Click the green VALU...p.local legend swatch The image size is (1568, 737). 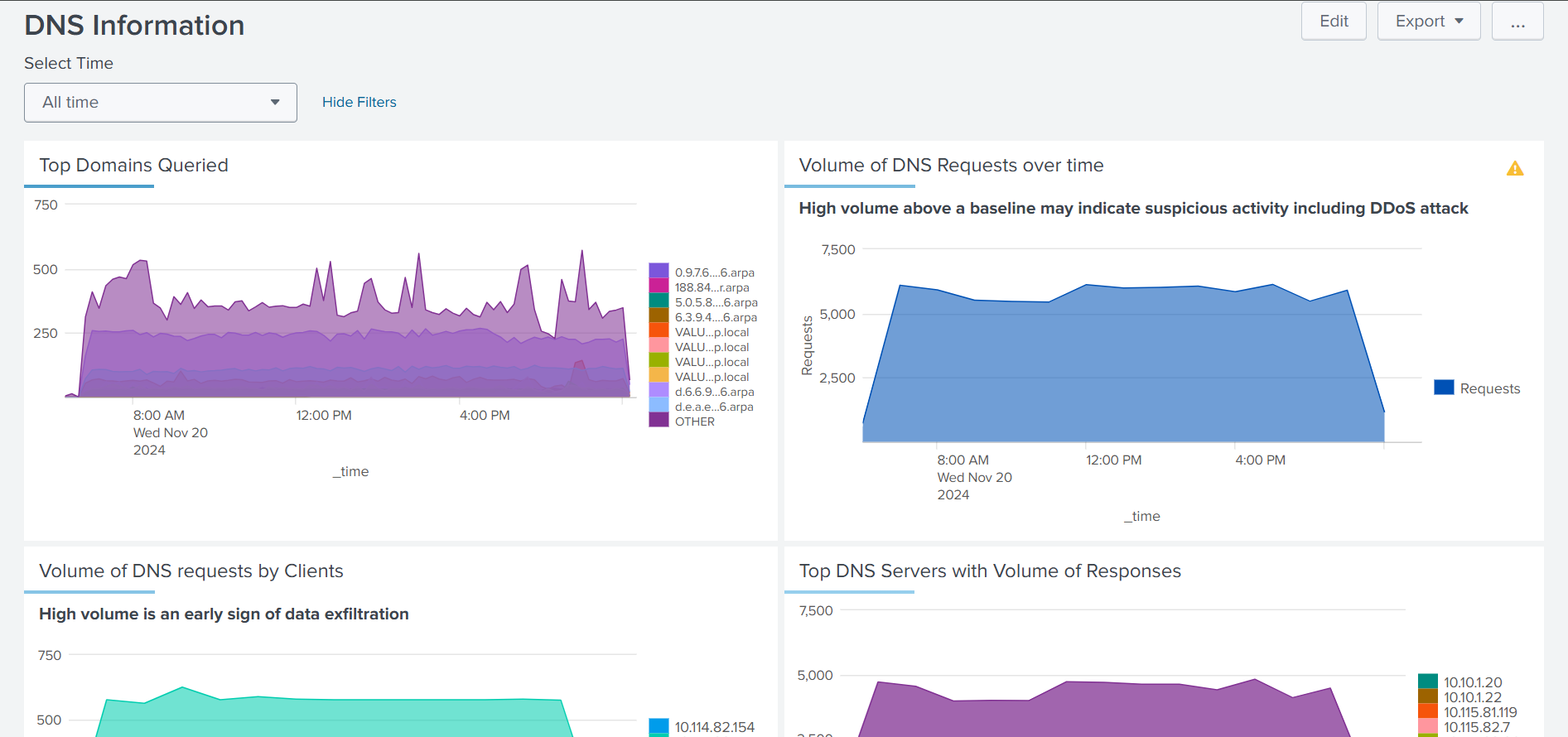click(x=659, y=360)
